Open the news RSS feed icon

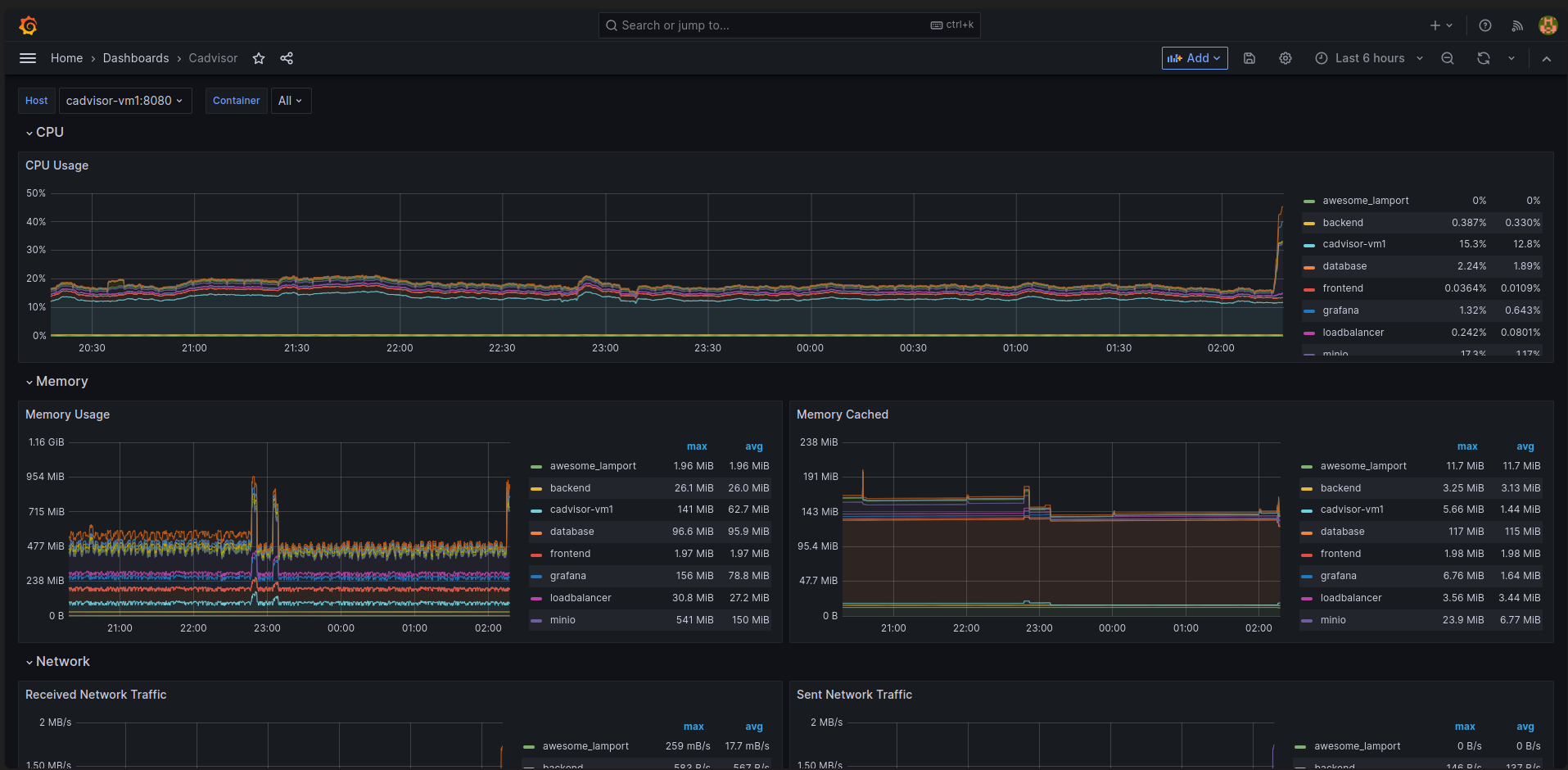(x=1517, y=25)
